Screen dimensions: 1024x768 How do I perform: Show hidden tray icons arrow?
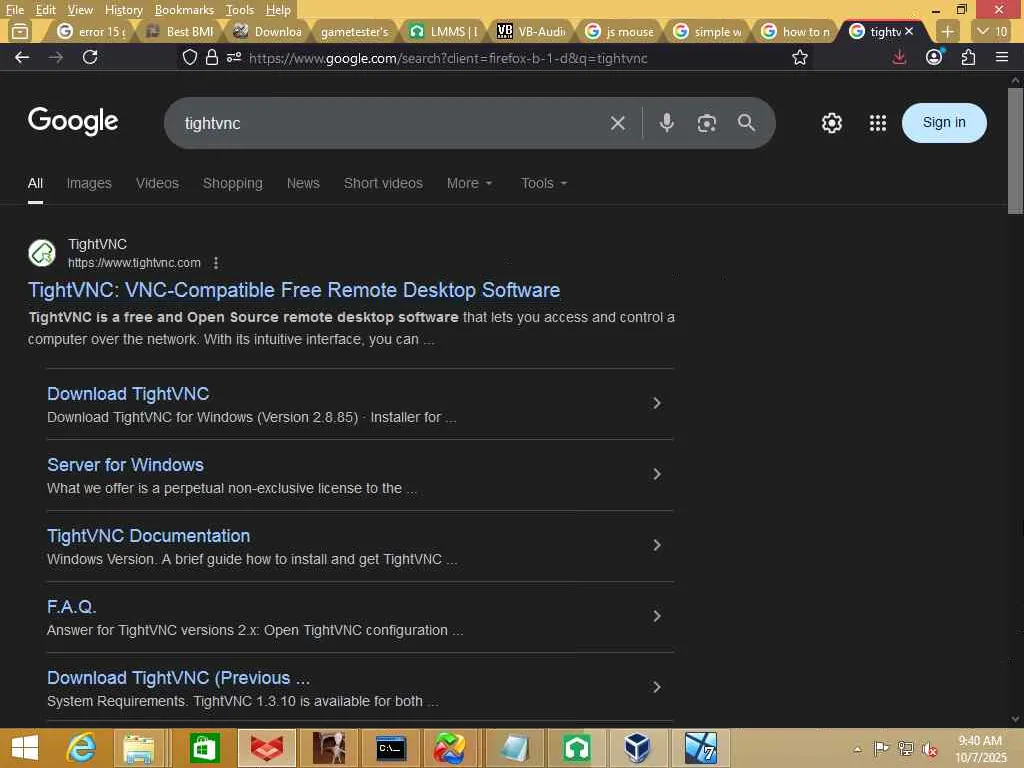coord(857,749)
